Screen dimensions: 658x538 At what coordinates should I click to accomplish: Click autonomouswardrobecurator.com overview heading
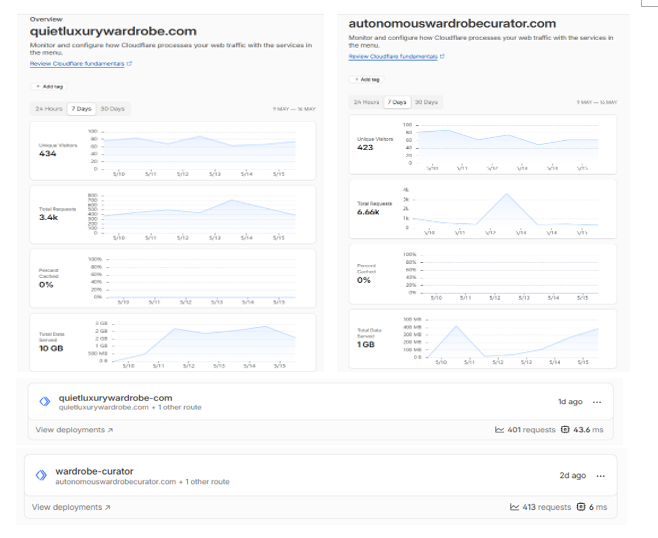pyautogui.click(x=452, y=24)
